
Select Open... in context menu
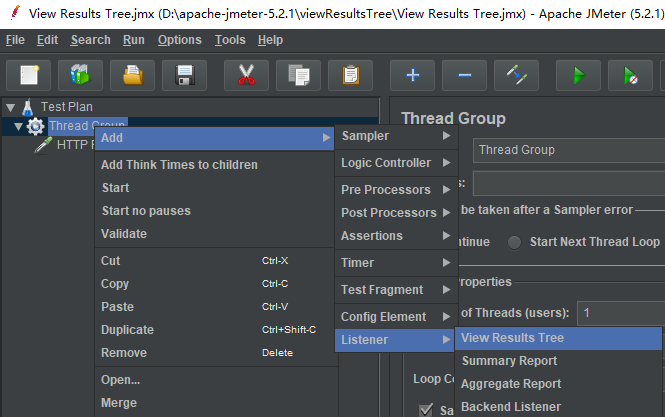click(215, 379)
